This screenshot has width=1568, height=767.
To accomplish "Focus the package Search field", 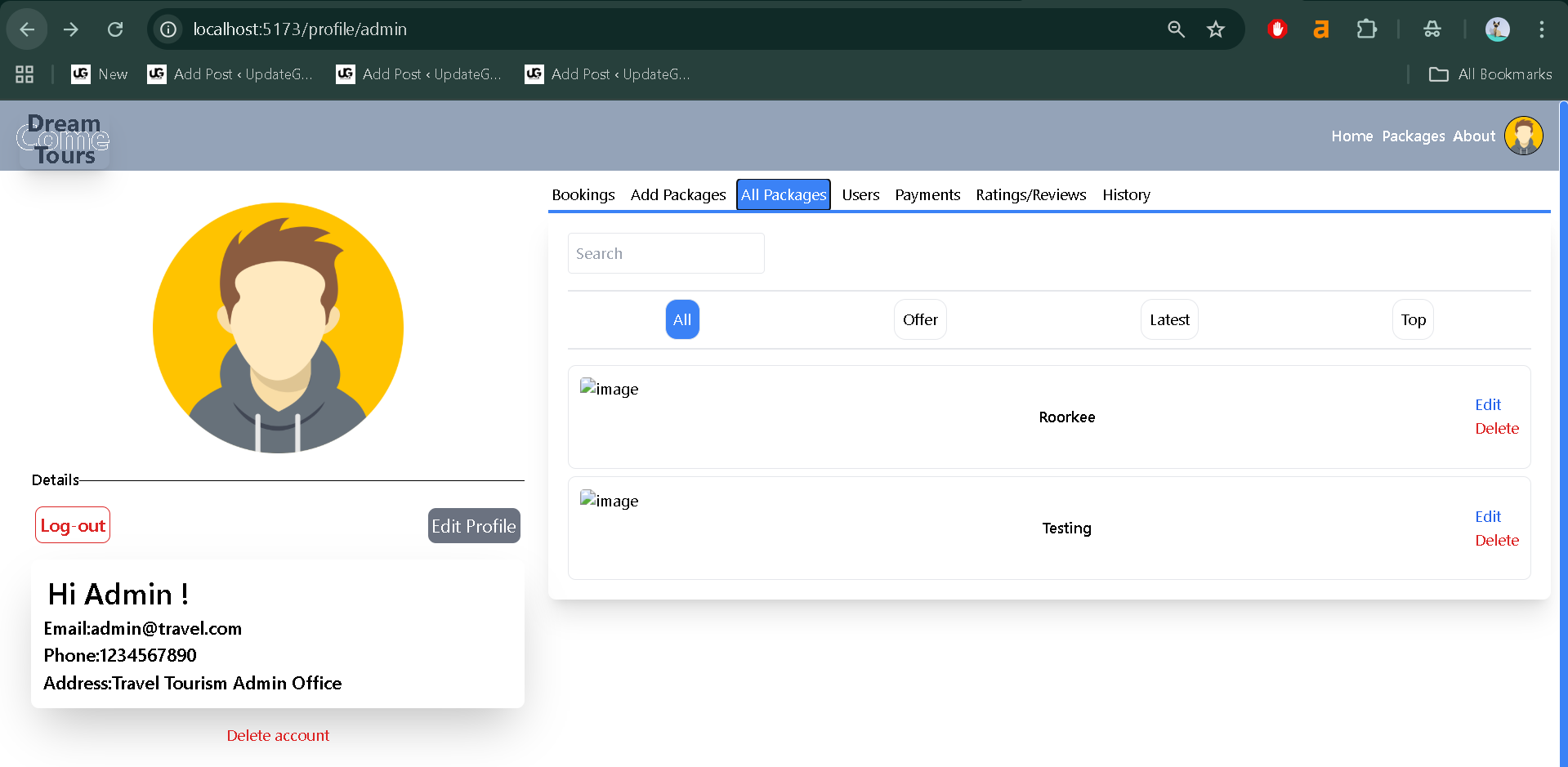I will (666, 253).
